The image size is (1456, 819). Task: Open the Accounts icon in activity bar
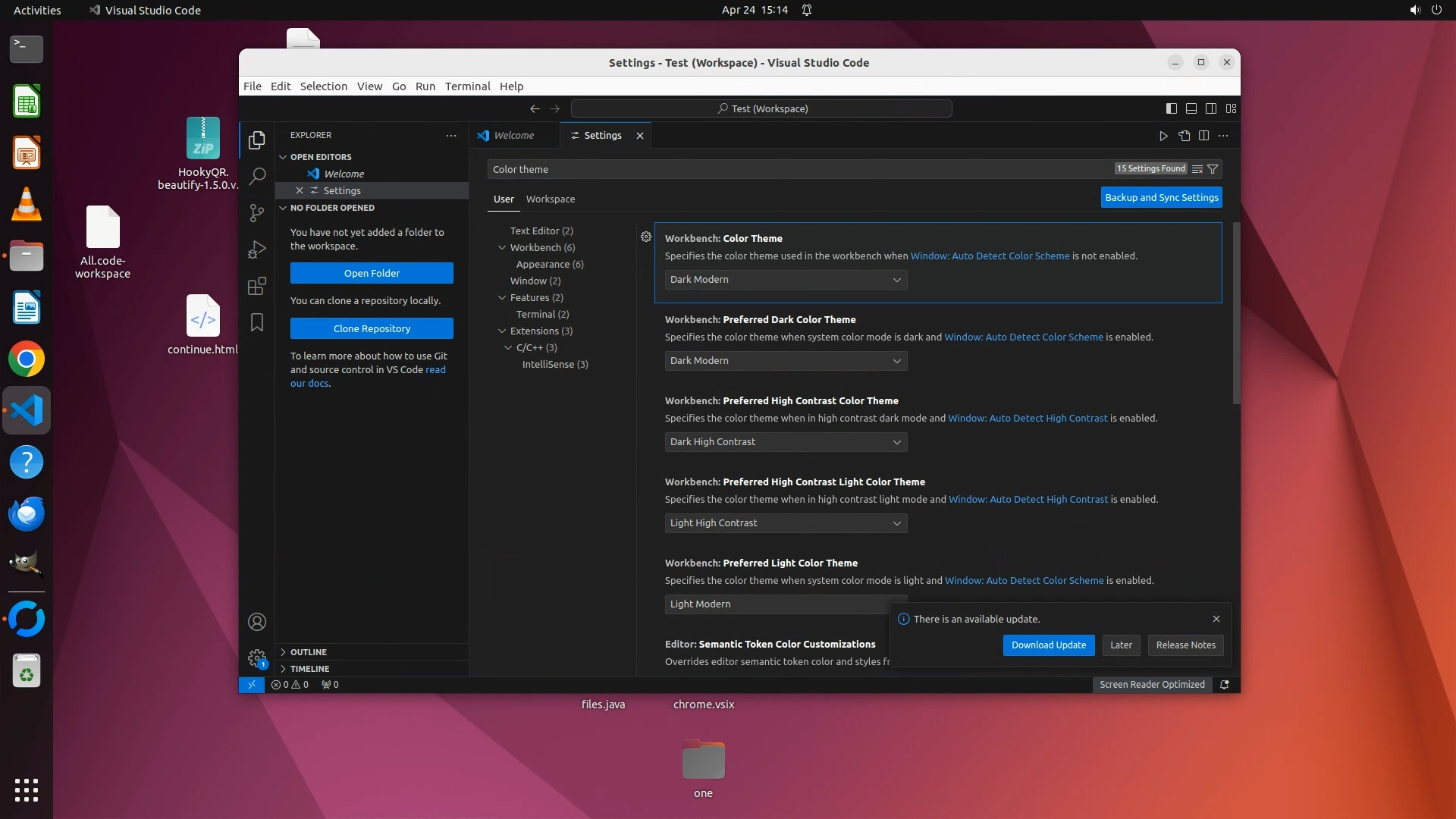point(257,622)
